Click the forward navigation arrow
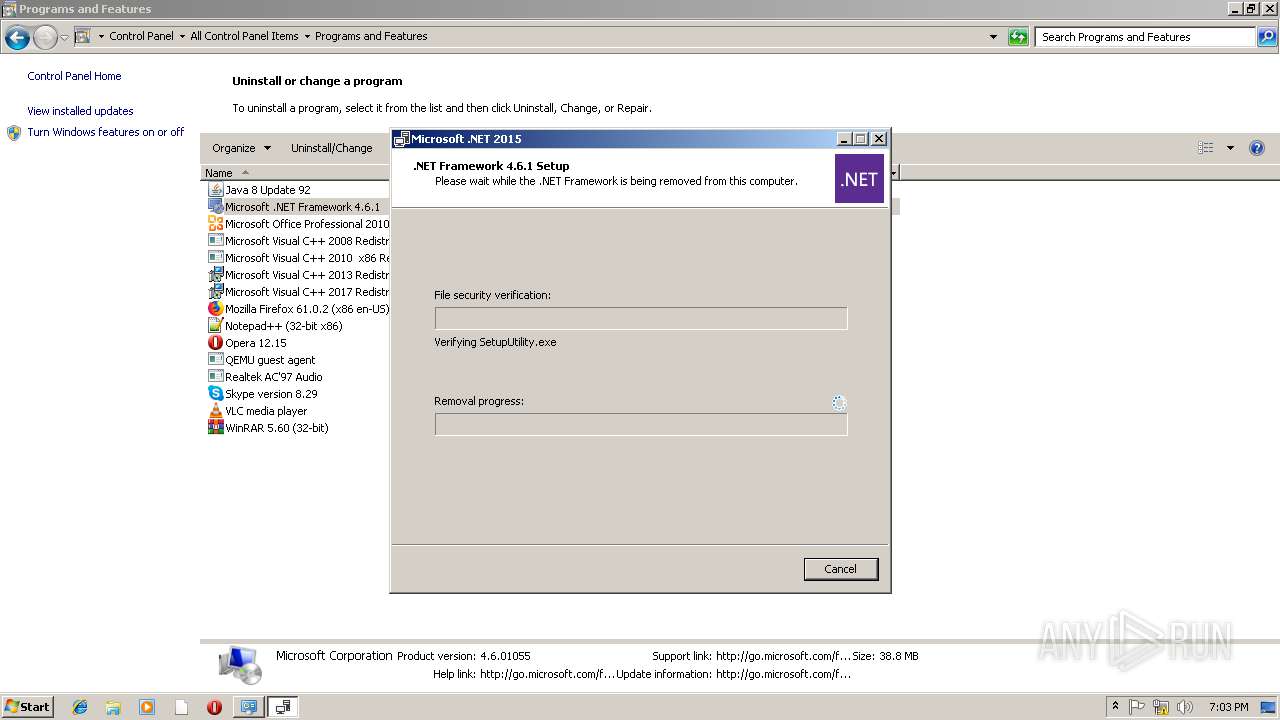This screenshot has height=720, width=1280. pos(45,38)
